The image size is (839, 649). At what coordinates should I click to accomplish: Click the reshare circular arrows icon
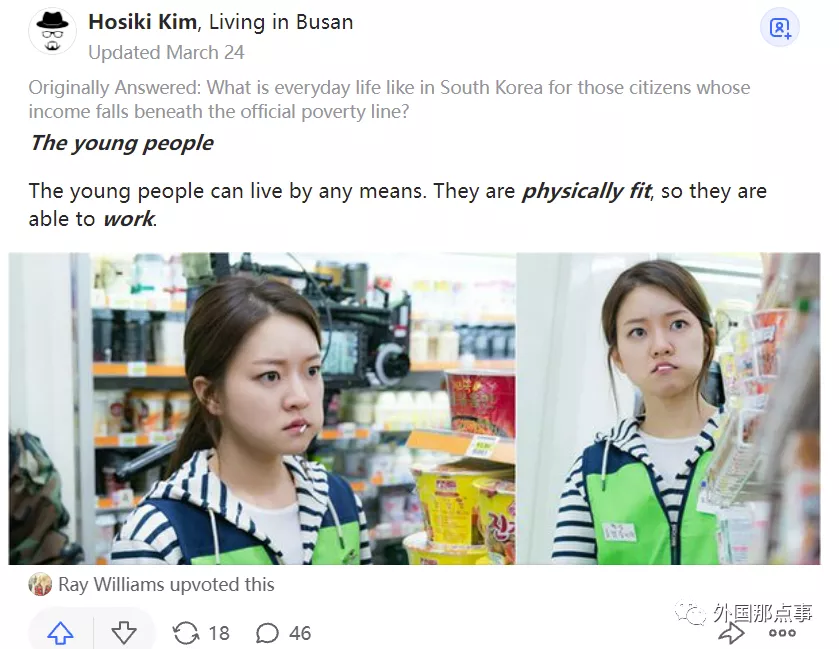186,633
